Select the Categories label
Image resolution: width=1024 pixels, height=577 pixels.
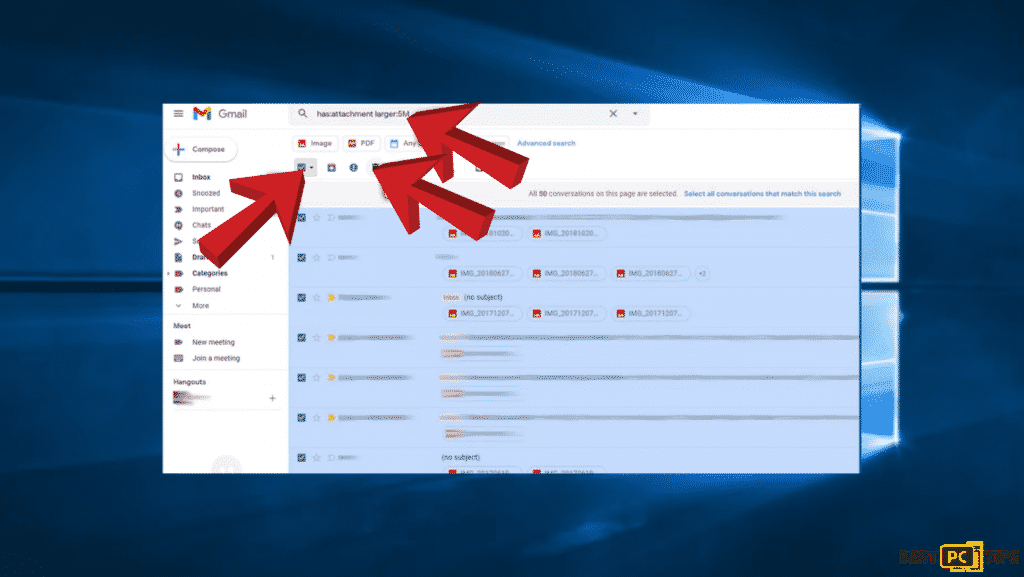(210, 273)
